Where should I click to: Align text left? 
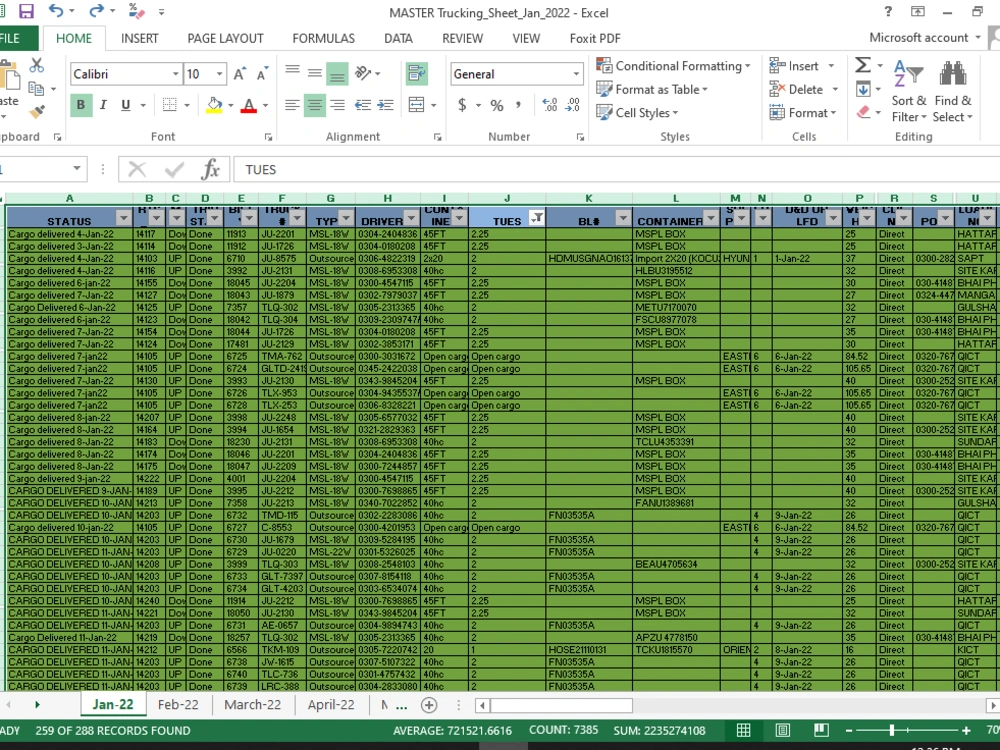tap(292, 105)
